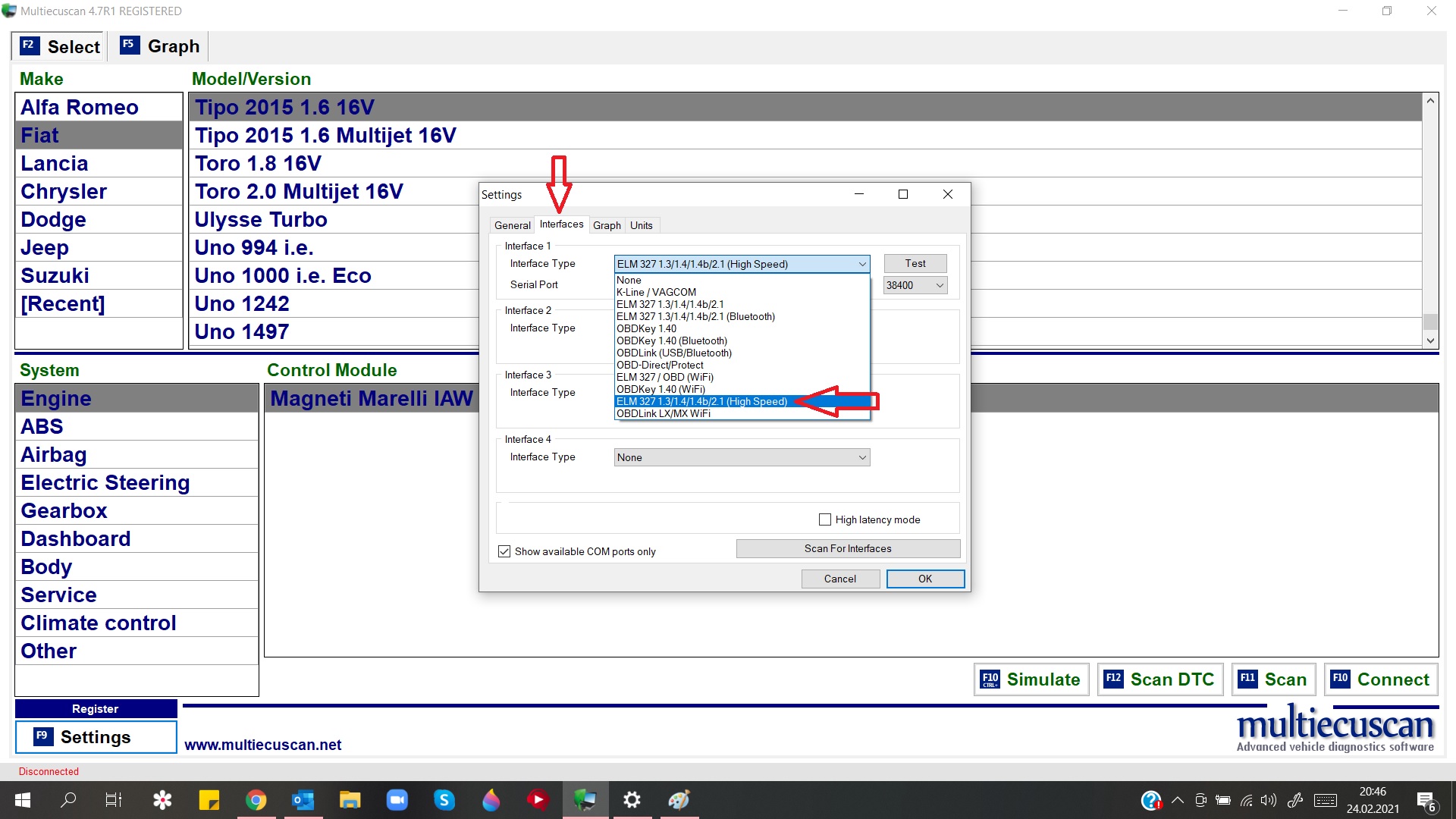Click the F9 Settings button icon

[x=43, y=736]
